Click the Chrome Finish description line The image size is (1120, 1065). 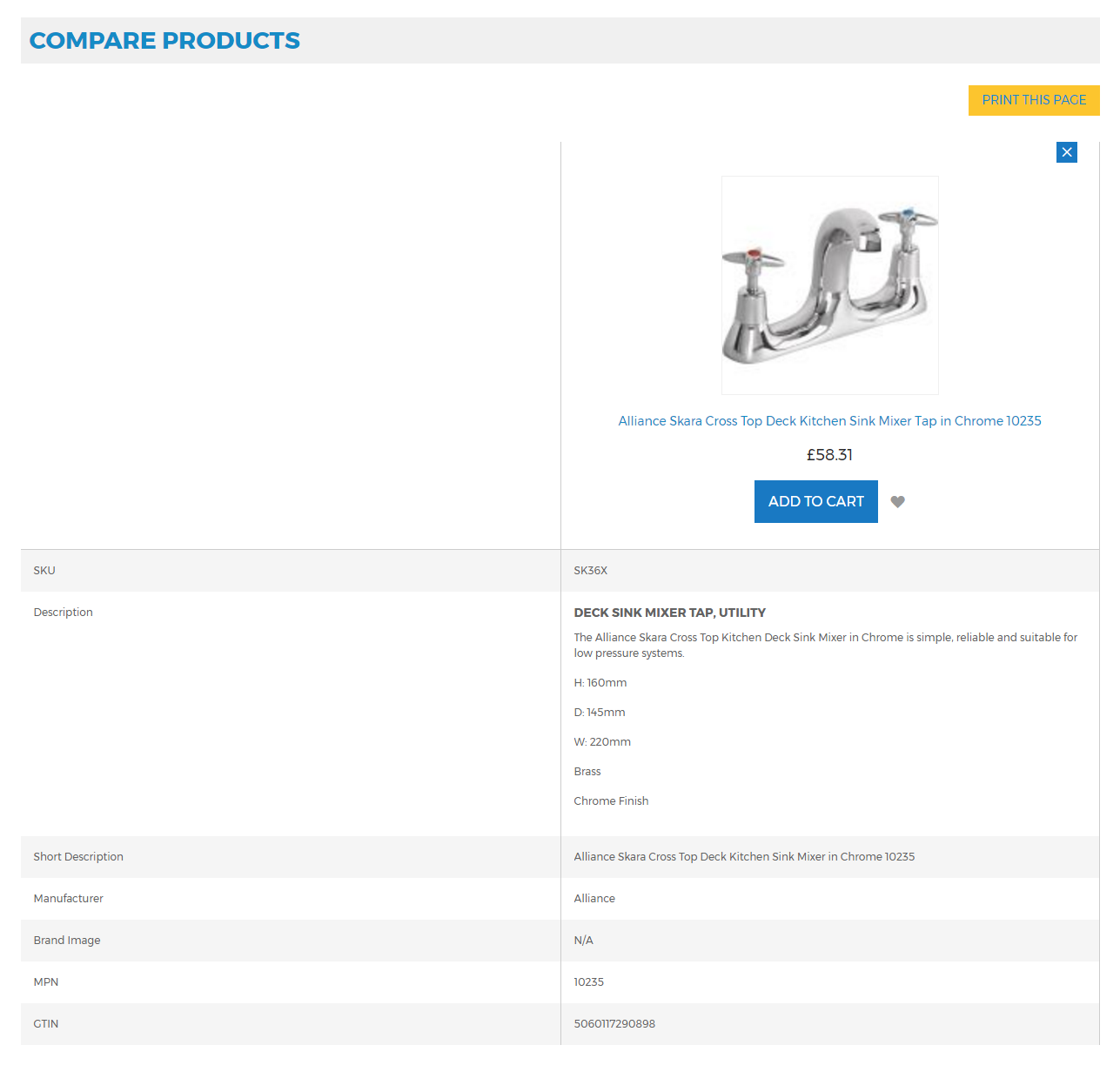pyautogui.click(x=611, y=801)
